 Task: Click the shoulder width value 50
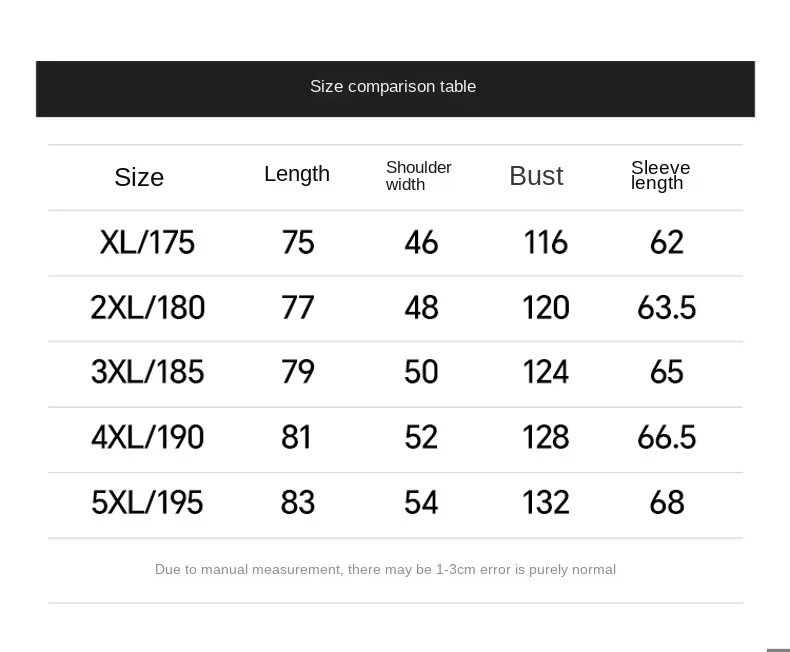click(x=421, y=373)
